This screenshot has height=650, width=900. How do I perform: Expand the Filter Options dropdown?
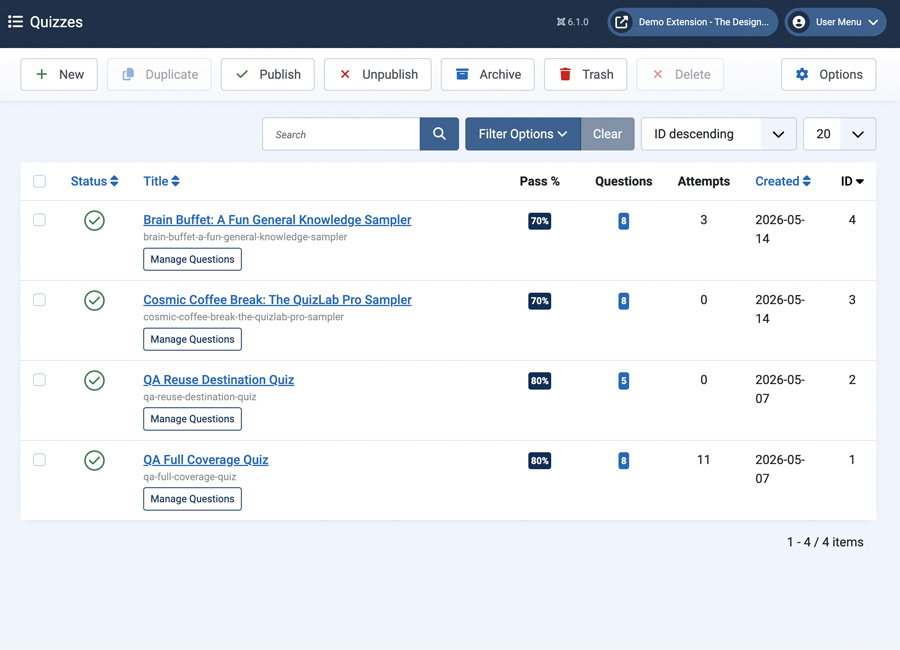[523, 134]
